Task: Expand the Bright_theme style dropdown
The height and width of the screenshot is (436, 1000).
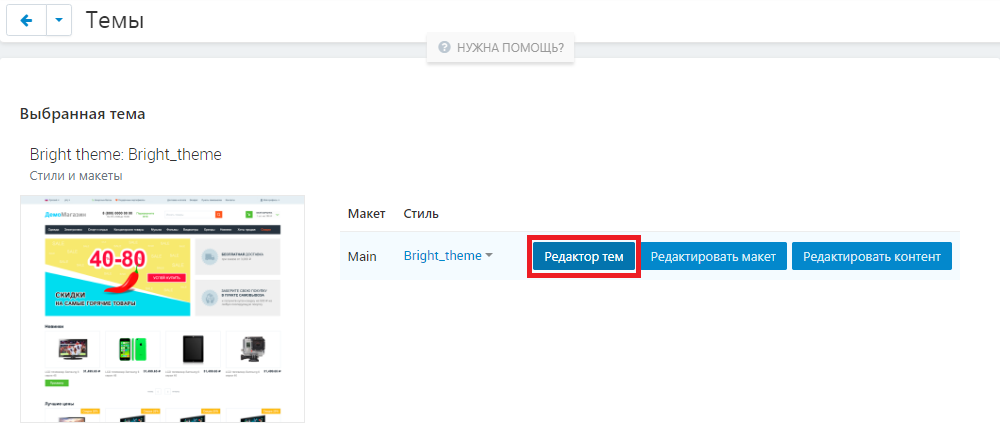Action: (442, 256)
